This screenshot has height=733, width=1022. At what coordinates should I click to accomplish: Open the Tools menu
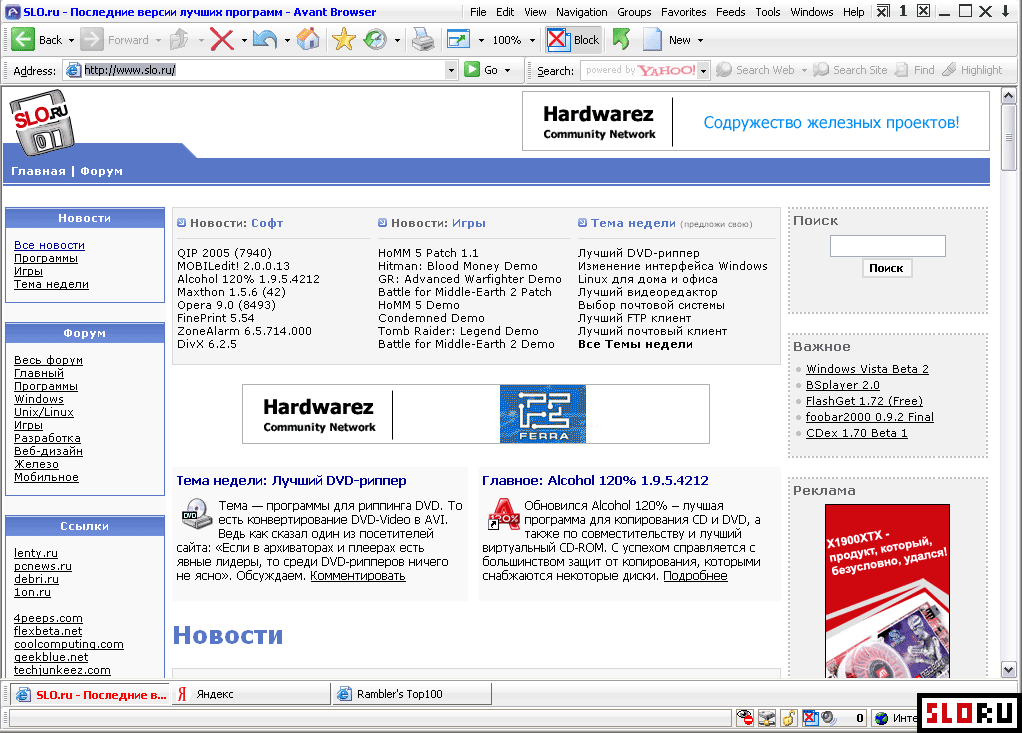point(768,12)
